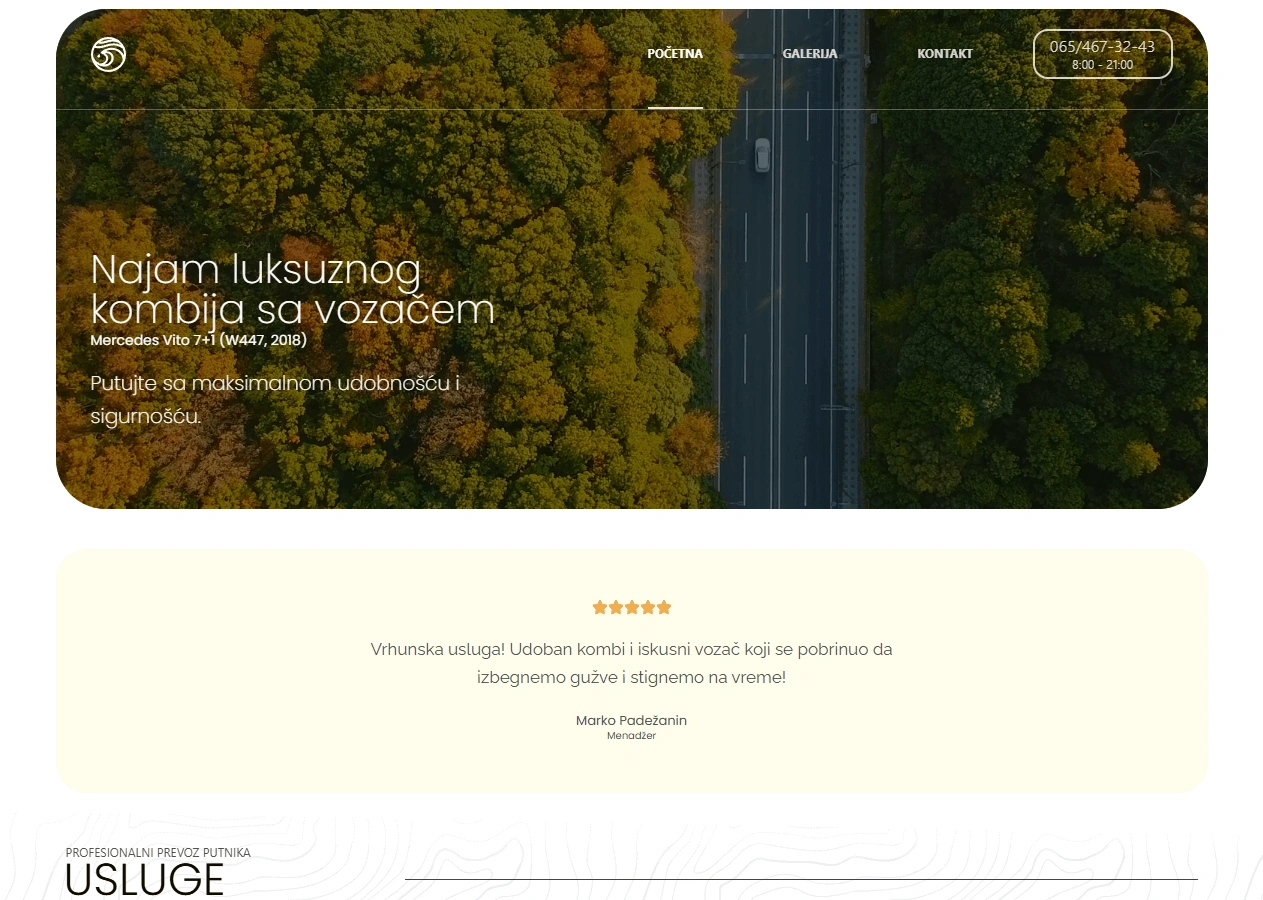The height and width of the screenshot is (900, 1263).
Task: Click the last star in the rating
Action: click(664, 607)
